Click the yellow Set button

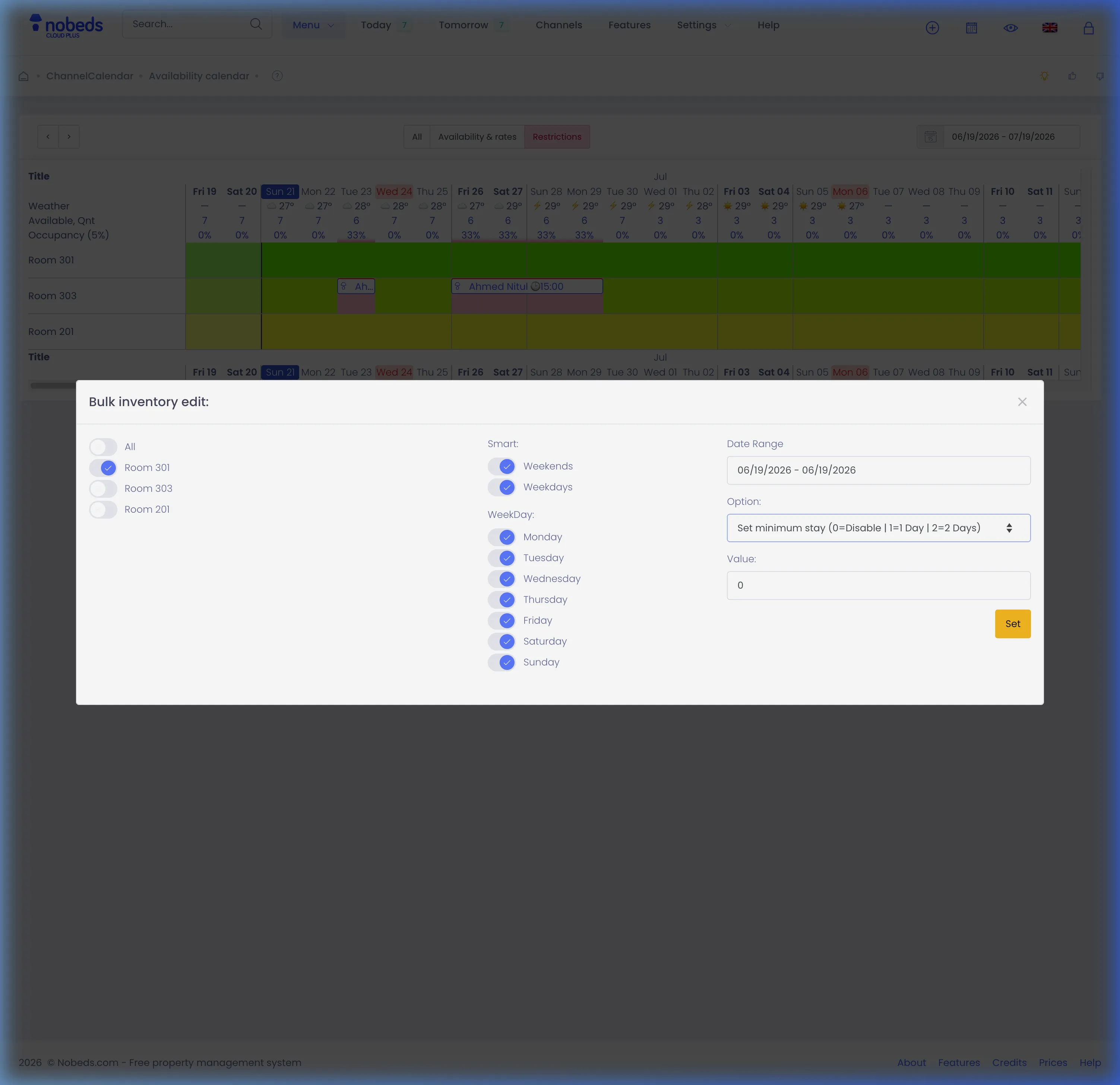pyautogui.click(x=1013, y=624)
